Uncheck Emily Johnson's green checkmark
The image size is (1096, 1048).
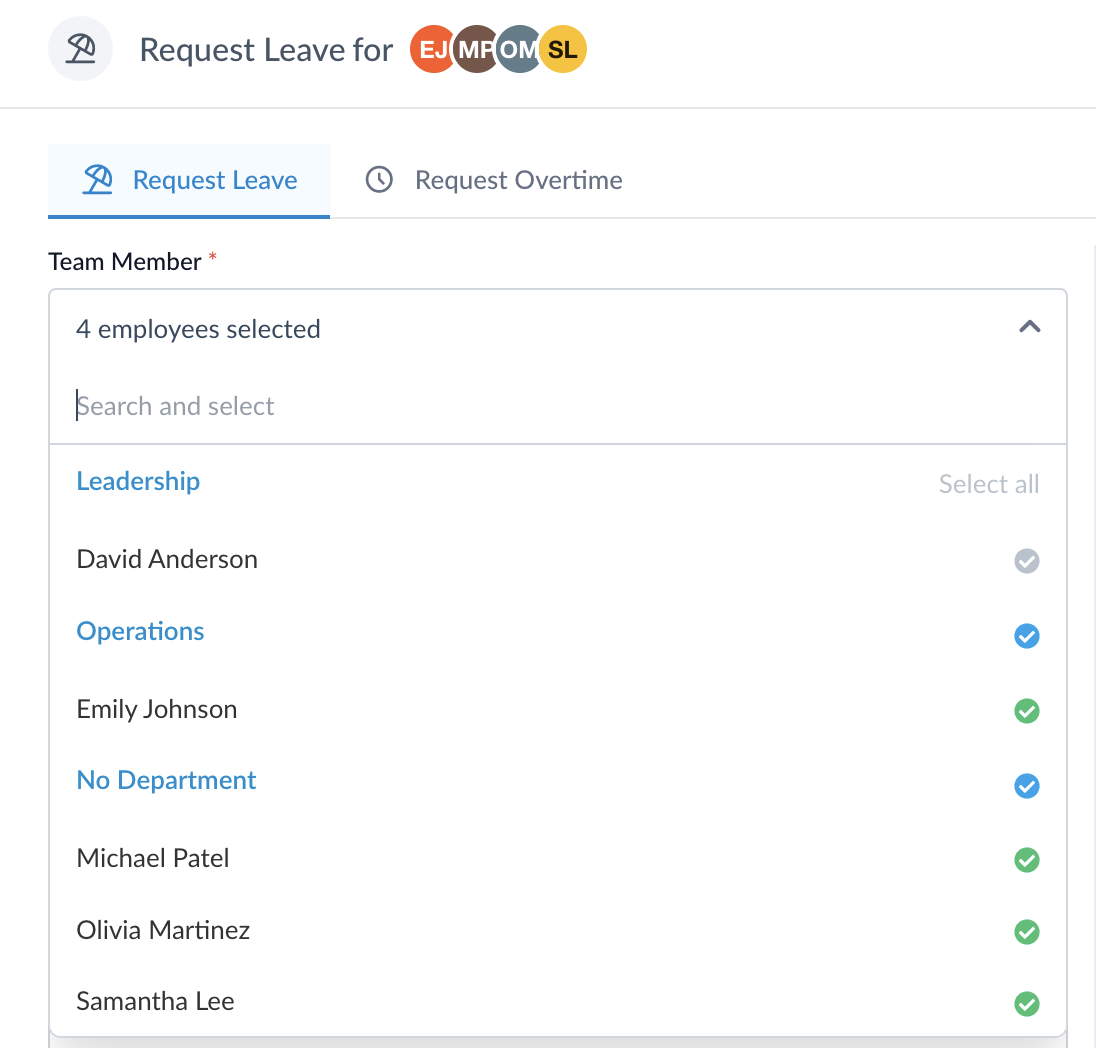pos(1026,710)
